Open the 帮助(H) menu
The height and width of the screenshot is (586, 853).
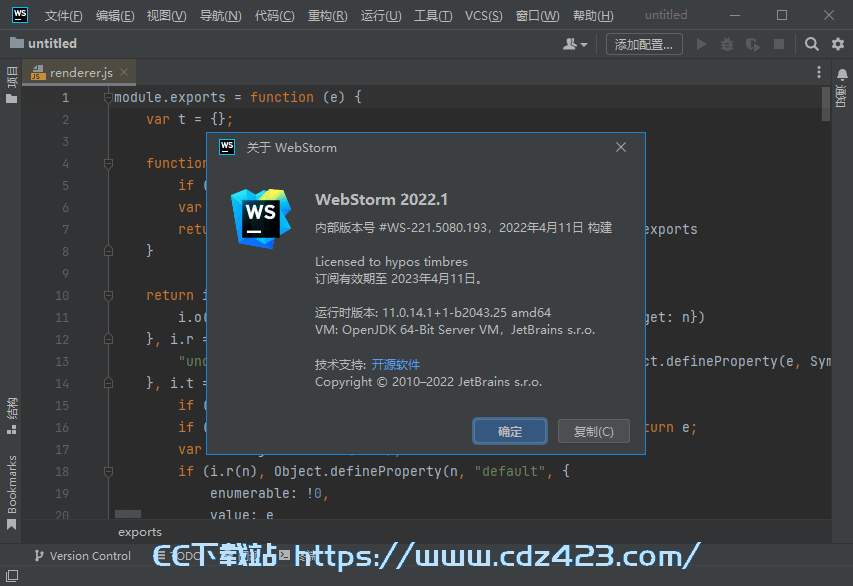(x=593, y=16)
